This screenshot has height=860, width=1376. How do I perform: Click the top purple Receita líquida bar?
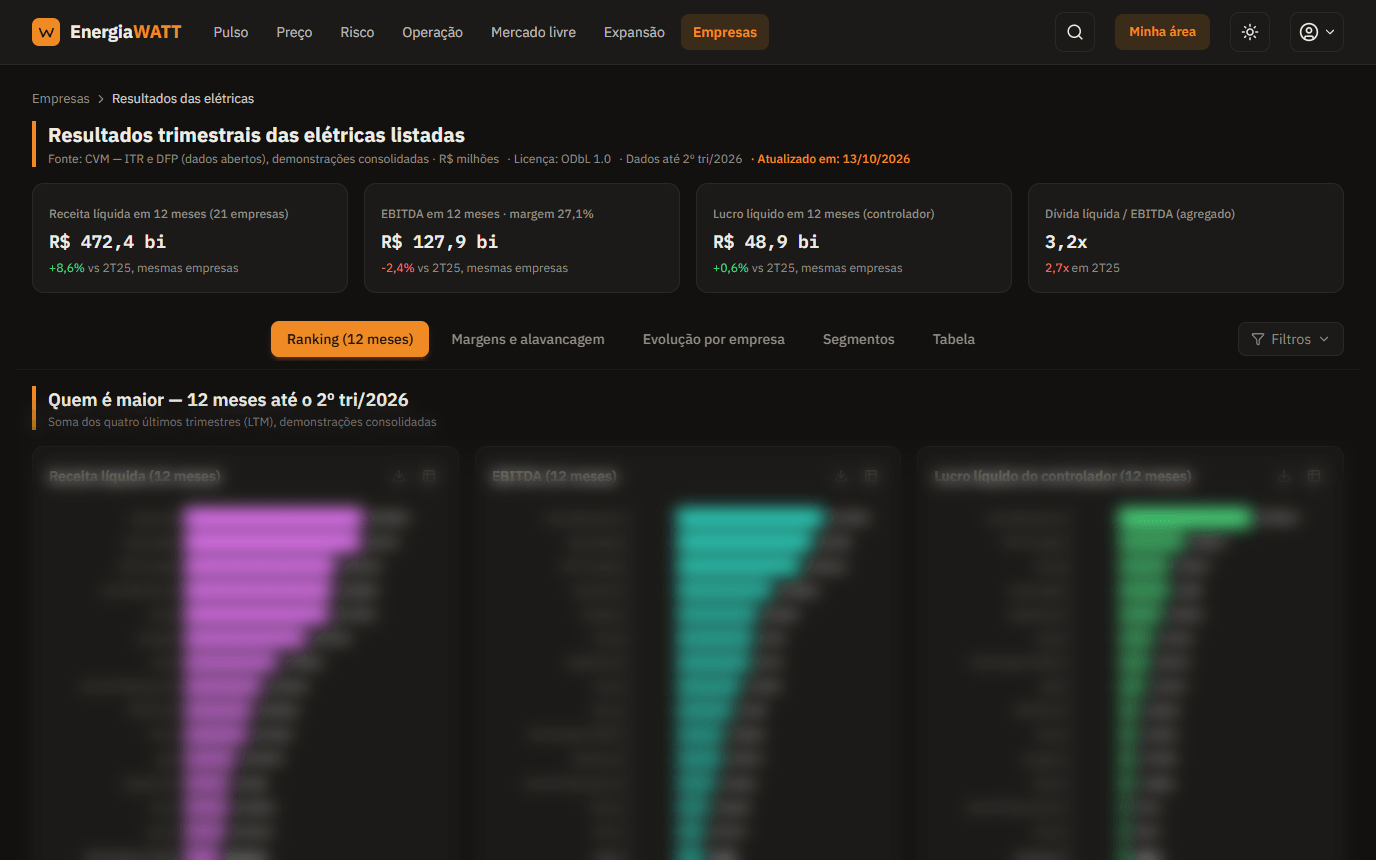[273, 520]
